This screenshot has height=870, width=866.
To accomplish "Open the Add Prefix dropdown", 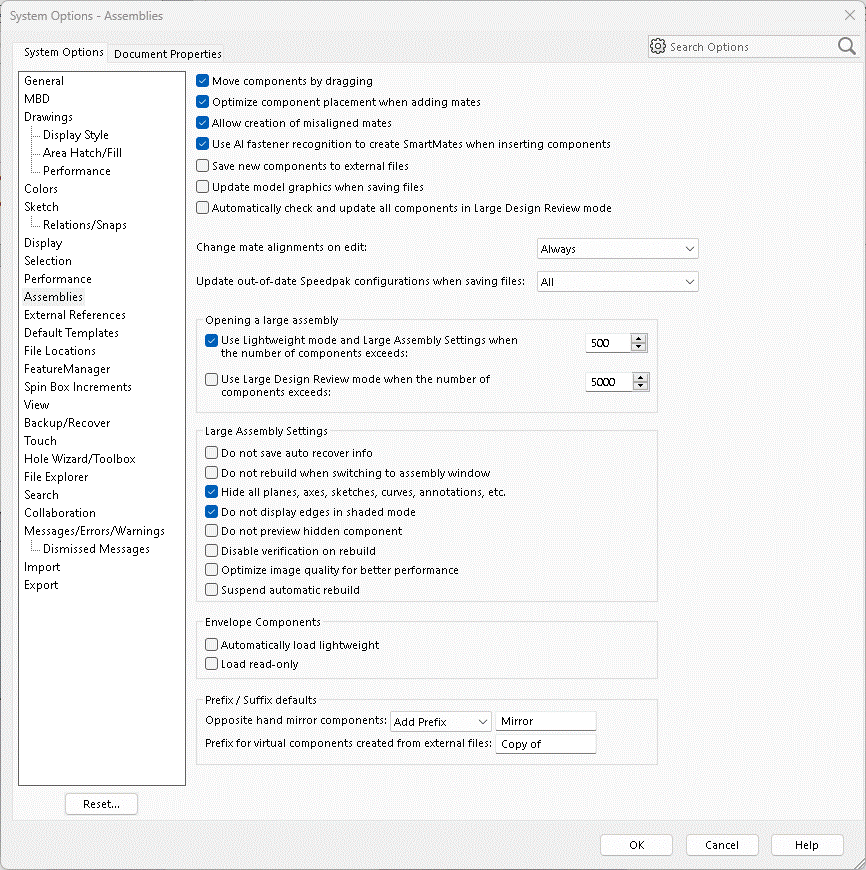I will 440,721.
